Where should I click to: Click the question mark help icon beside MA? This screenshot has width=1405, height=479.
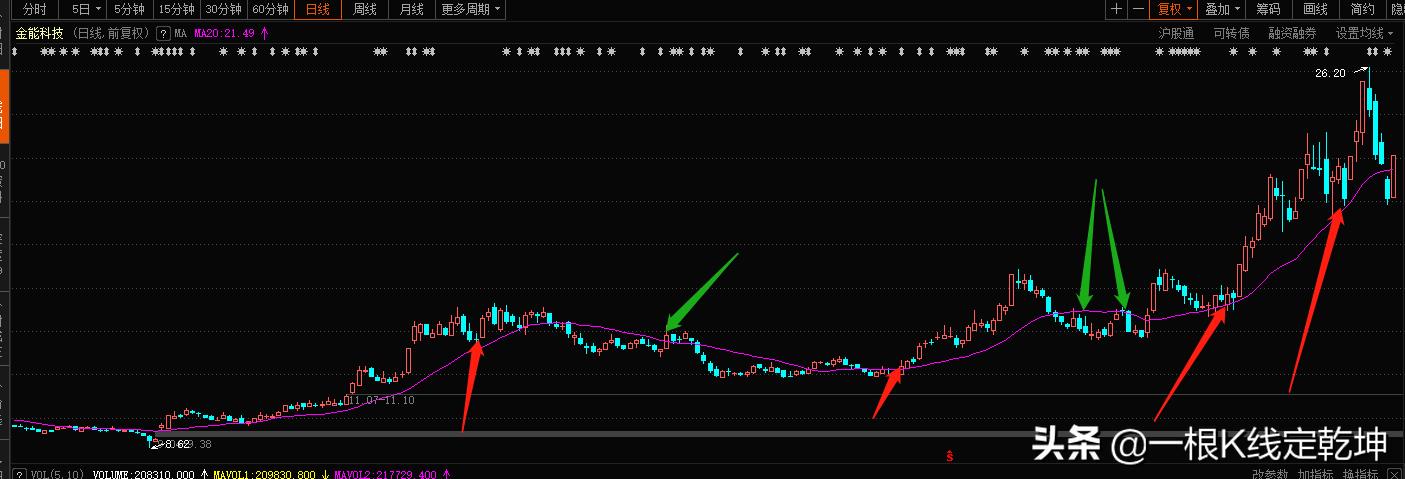pos(162,32)
